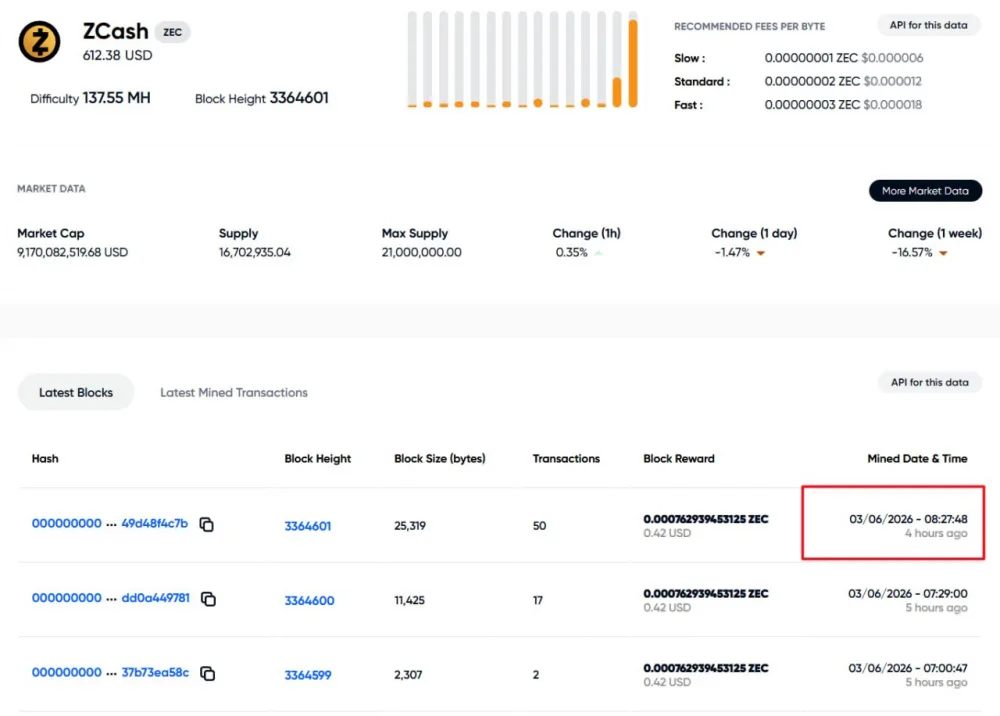
Task: Select block size 11,425
Action: point(409,601)
